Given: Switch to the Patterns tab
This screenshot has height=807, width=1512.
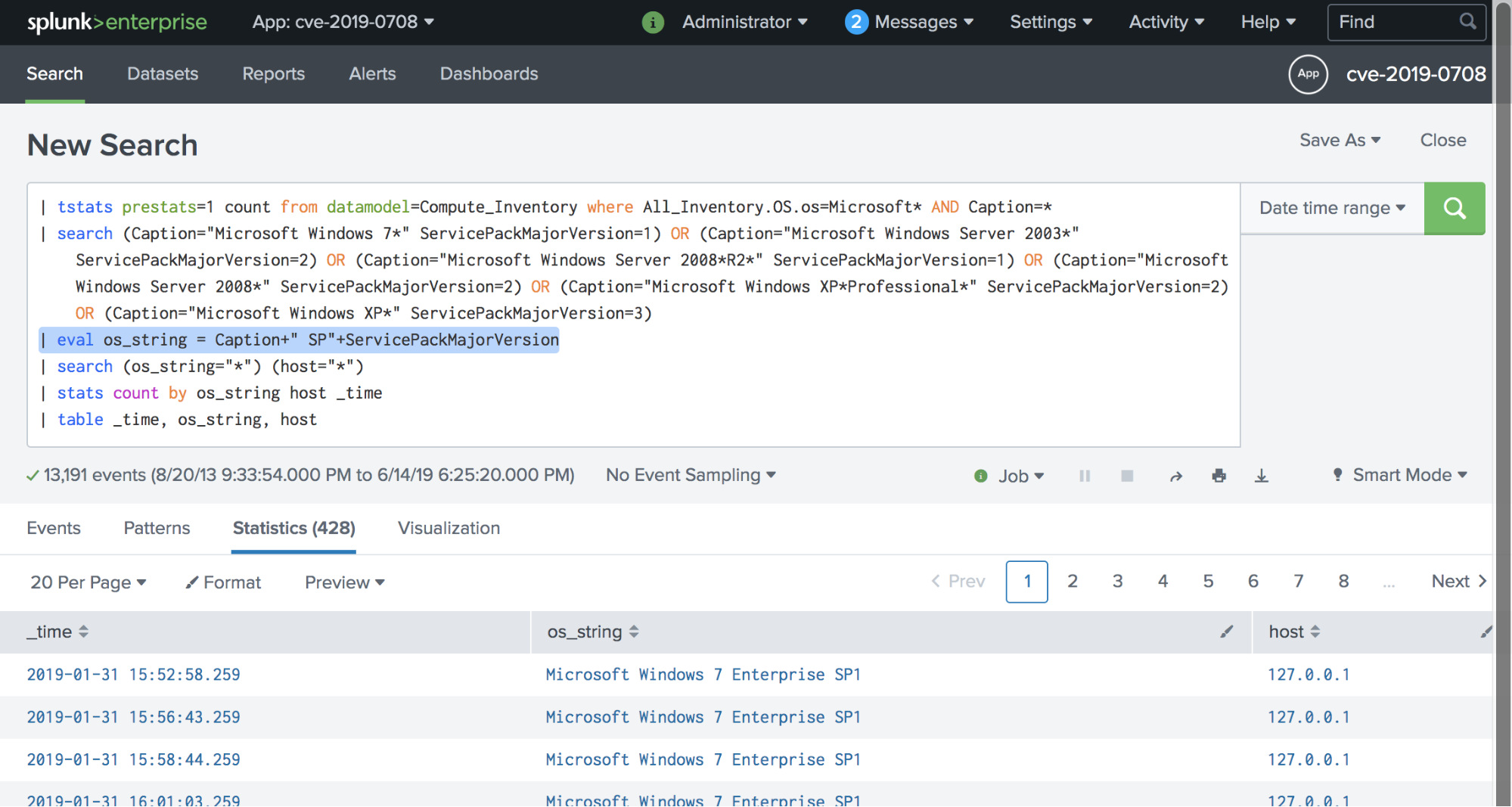Looking at the screenshot, I should tap(157, 528).
